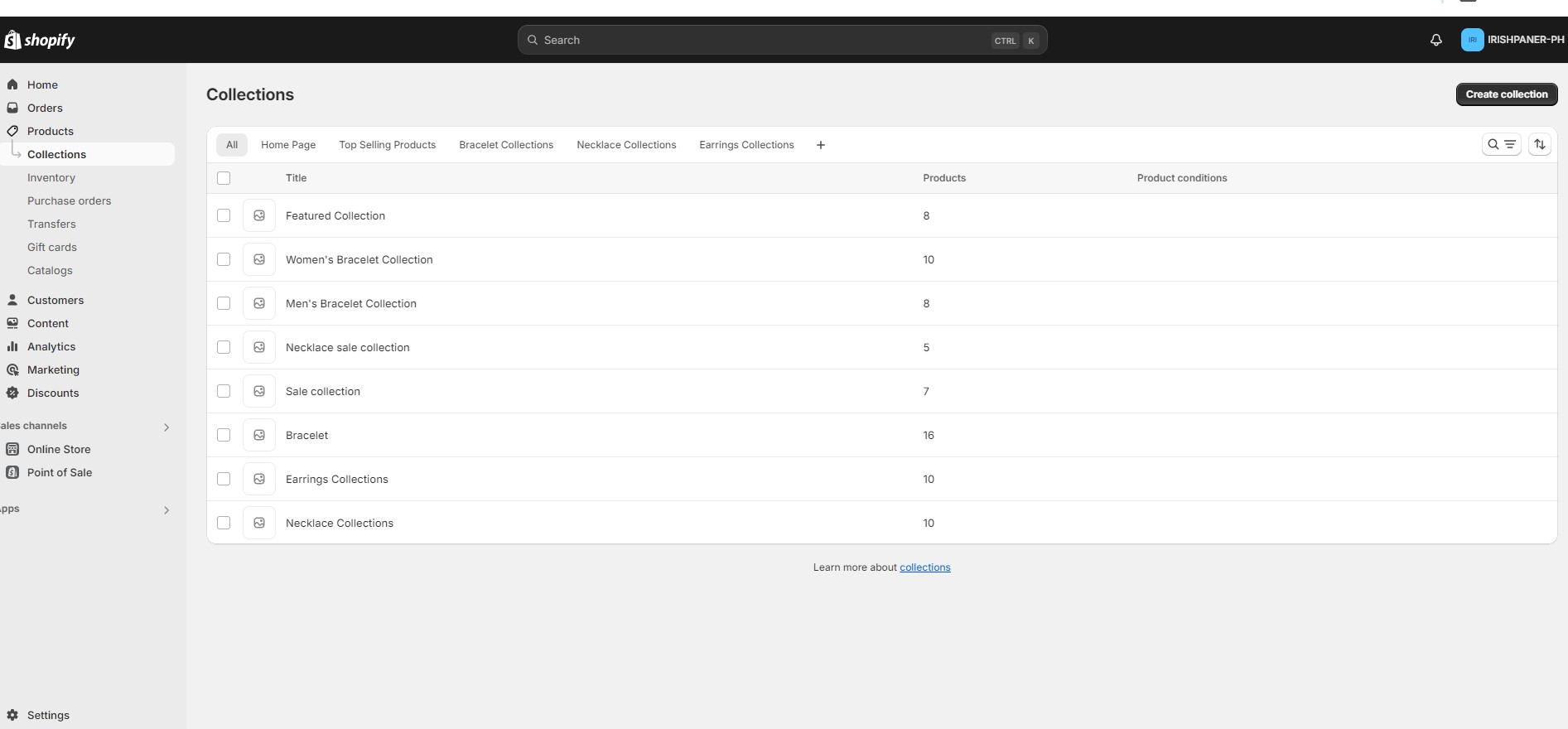Check the Women's Bracelet Collection row
Screen dimensions: 1568x729
point(224,259)
